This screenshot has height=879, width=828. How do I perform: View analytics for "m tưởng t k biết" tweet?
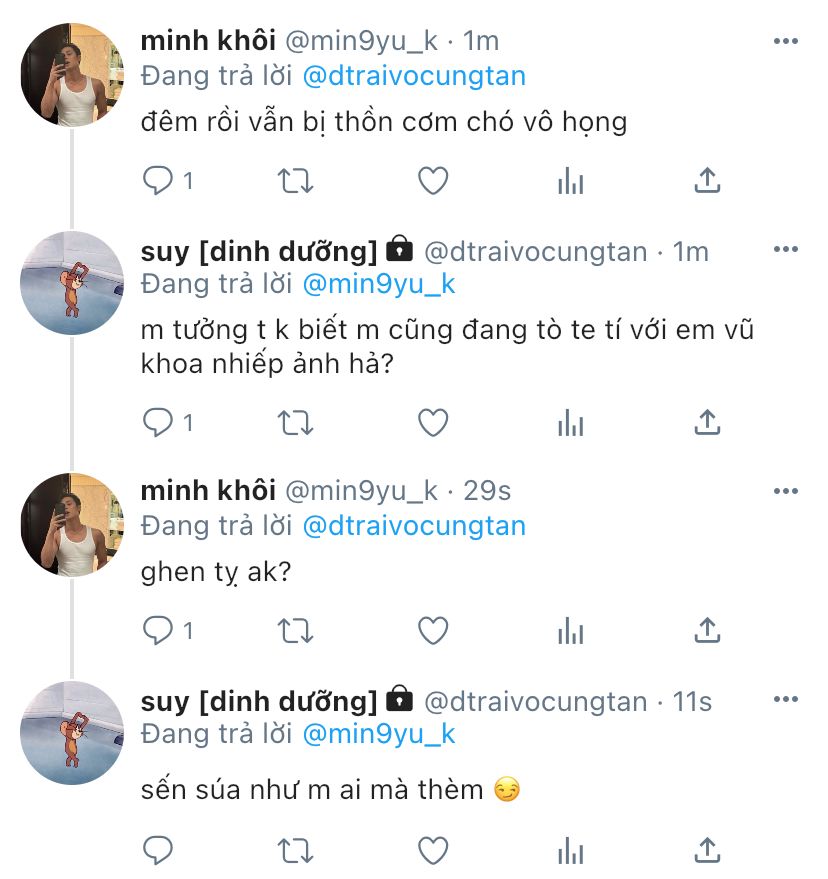click(x=570, y=423)
